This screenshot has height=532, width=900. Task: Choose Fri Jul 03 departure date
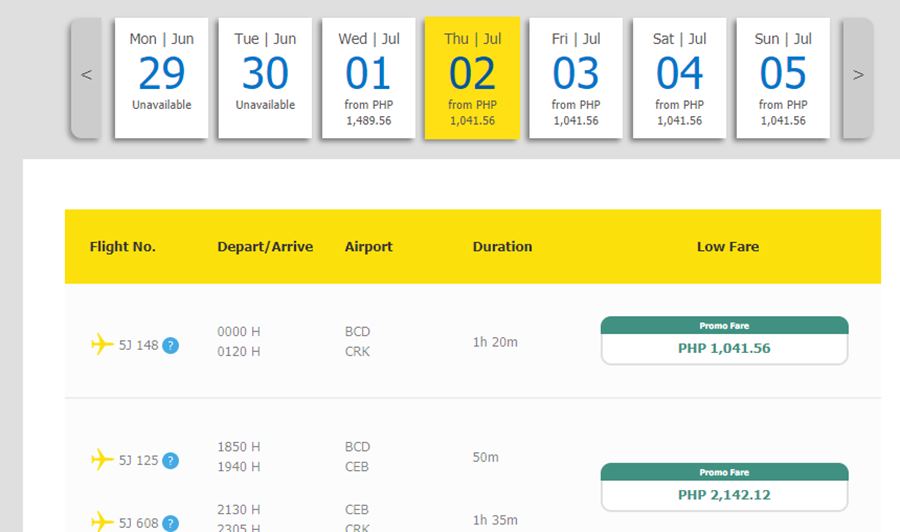(576, 77)
